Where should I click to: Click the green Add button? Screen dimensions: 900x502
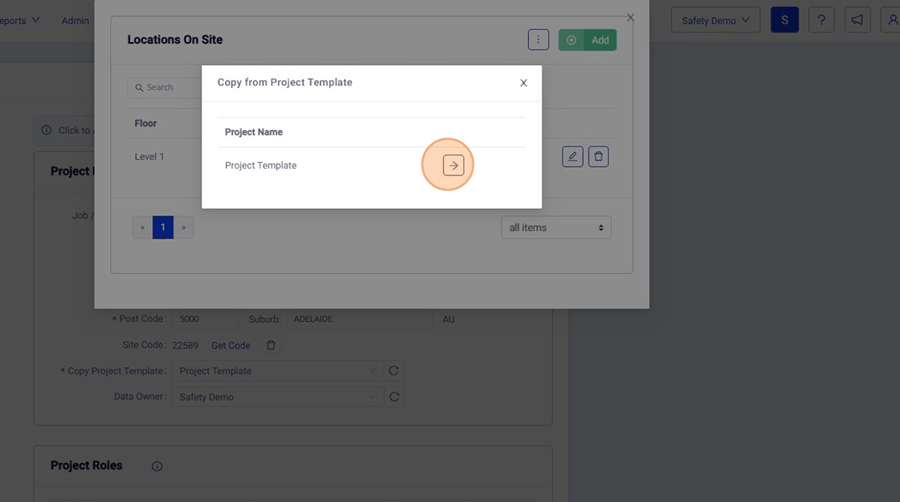click(x=588, y=40)
